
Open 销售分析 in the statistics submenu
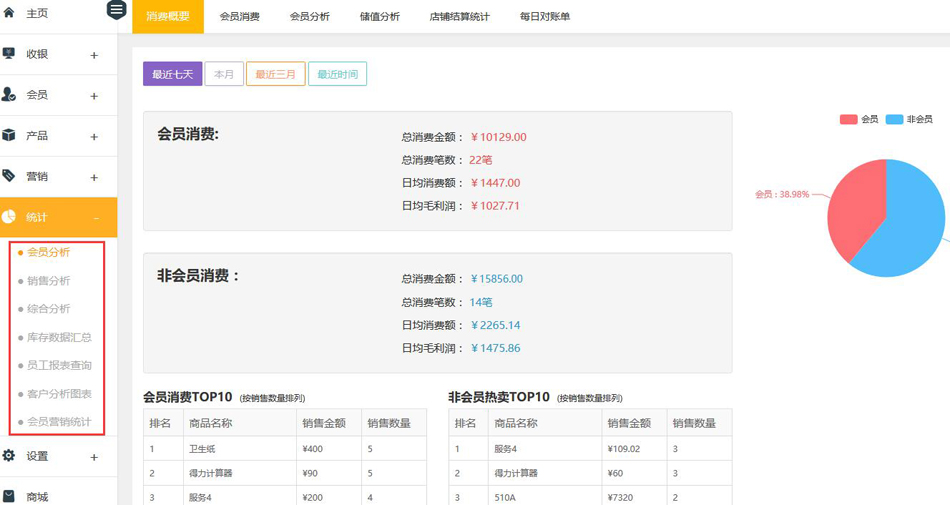pos(49,281)
